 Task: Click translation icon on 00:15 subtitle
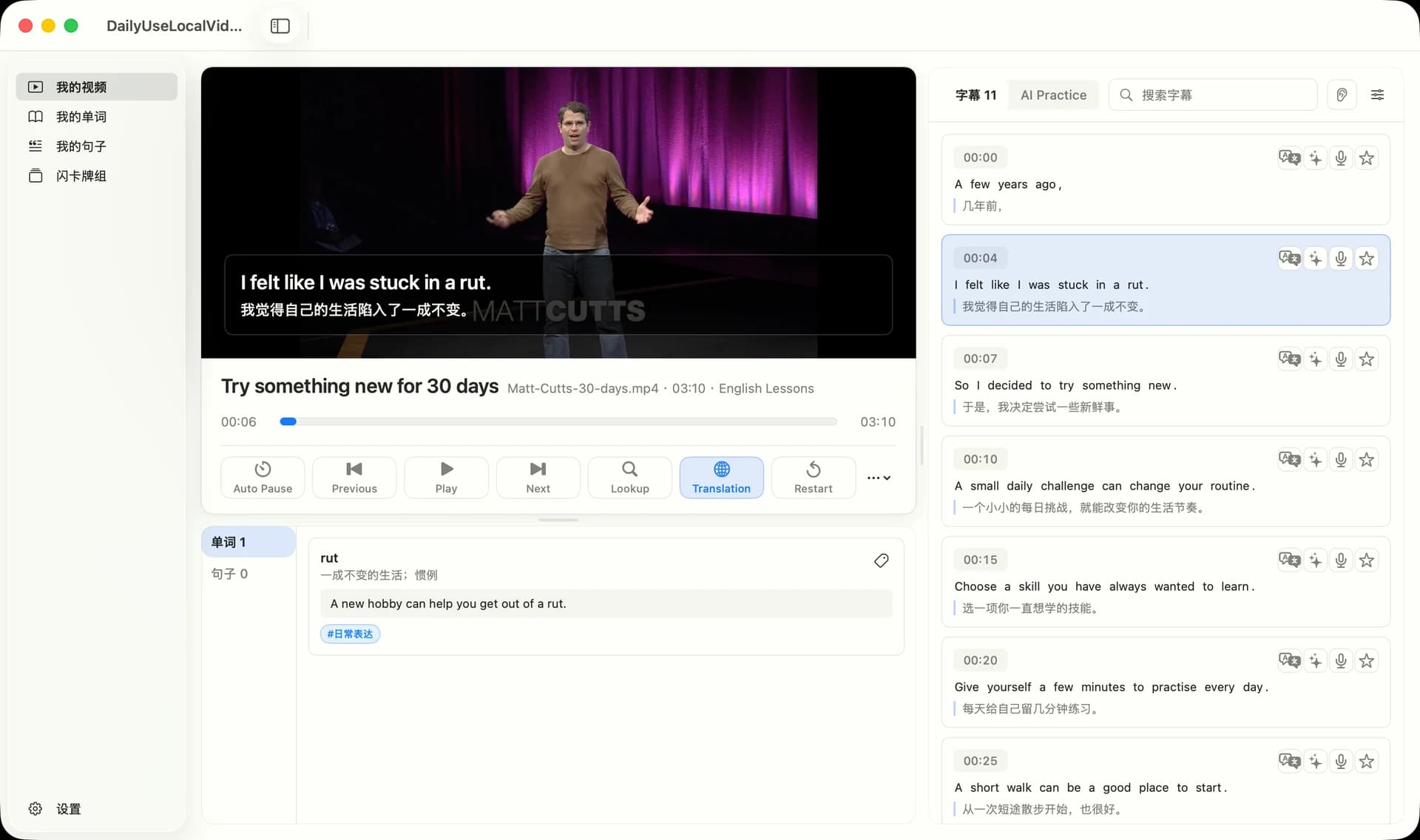coord(1289,560)
